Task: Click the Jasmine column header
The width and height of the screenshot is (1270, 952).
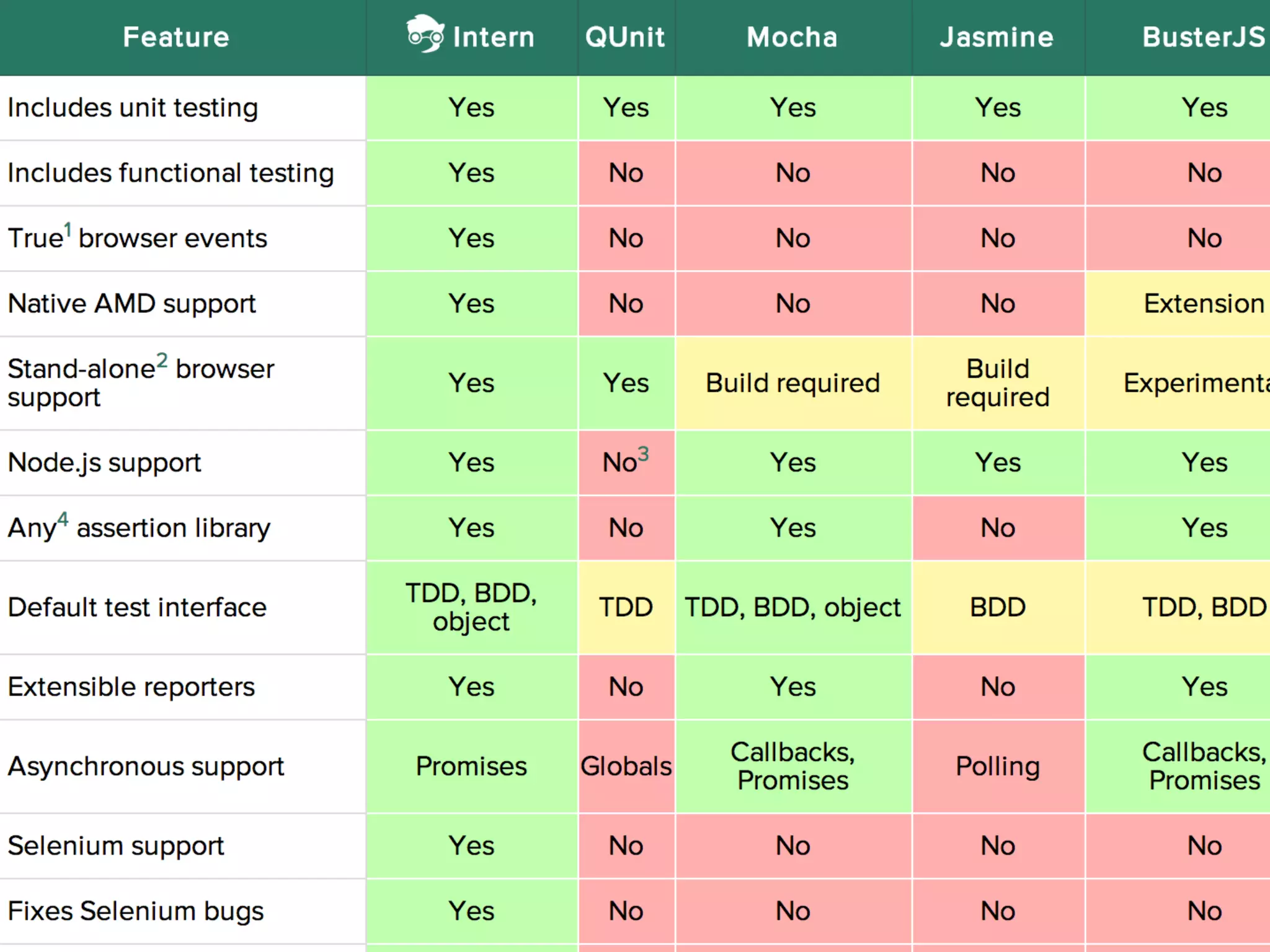Action: click(x=997, y=37)
